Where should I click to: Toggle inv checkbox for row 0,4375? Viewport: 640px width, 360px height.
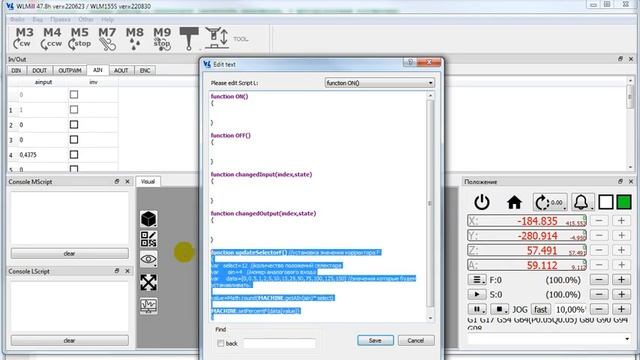click(x=74, y=155)
